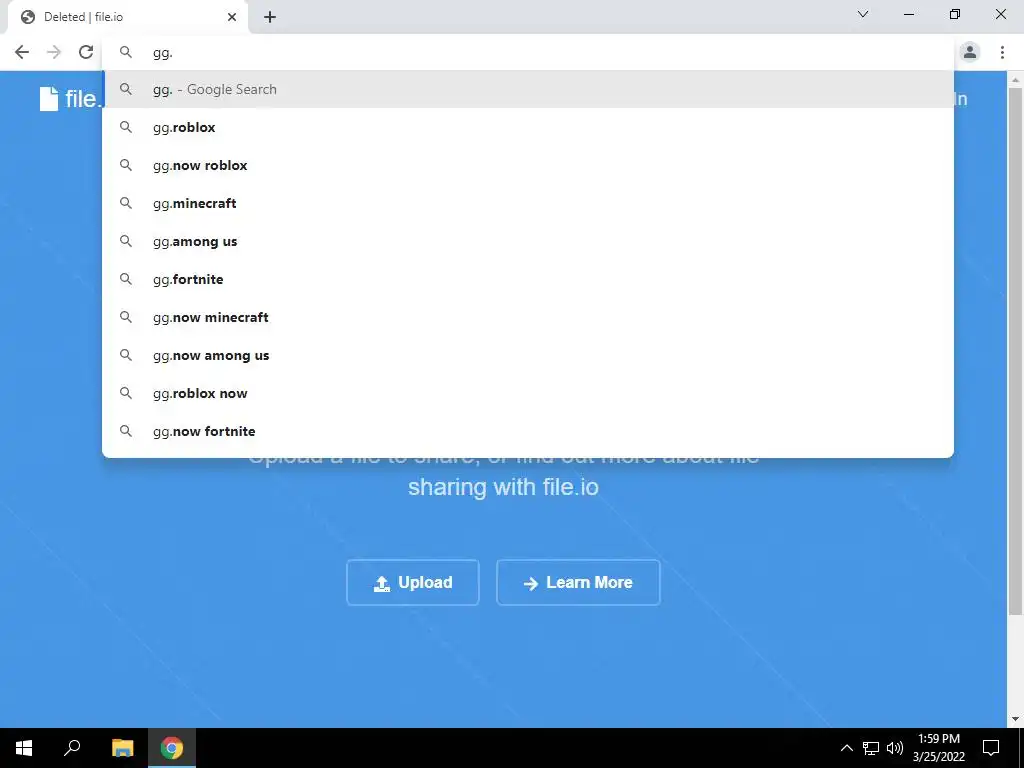Screen dimensions: 1024x768
Task: Open Windows taskbar search
Action: (x=72, y=748)
